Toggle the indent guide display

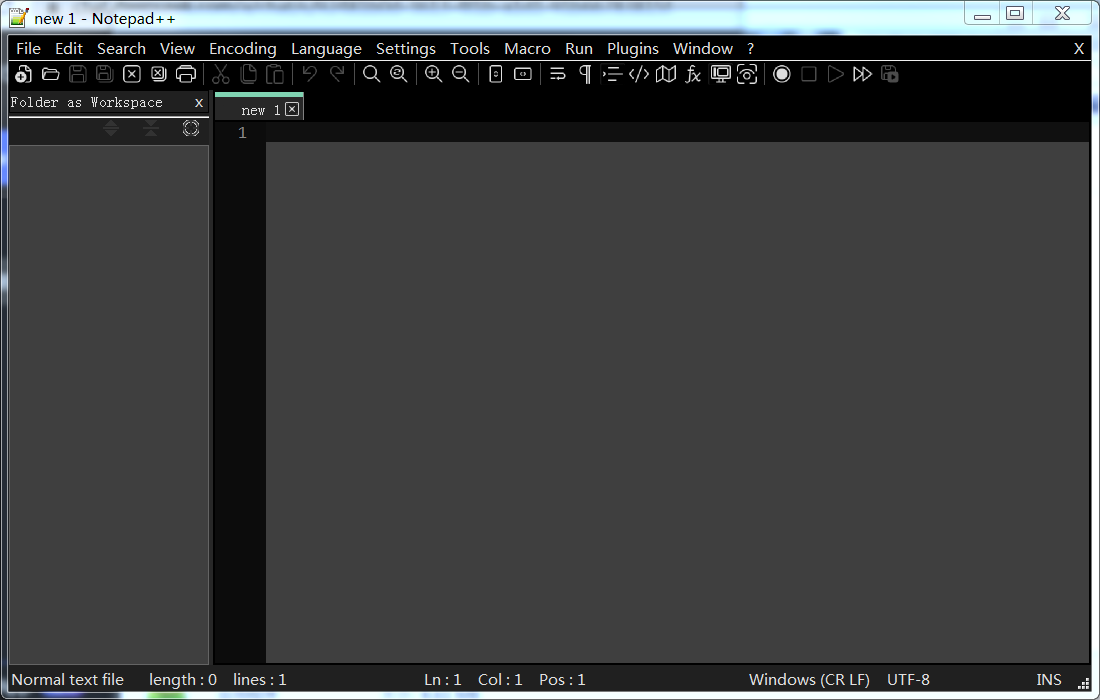click(x=612, y=74)
